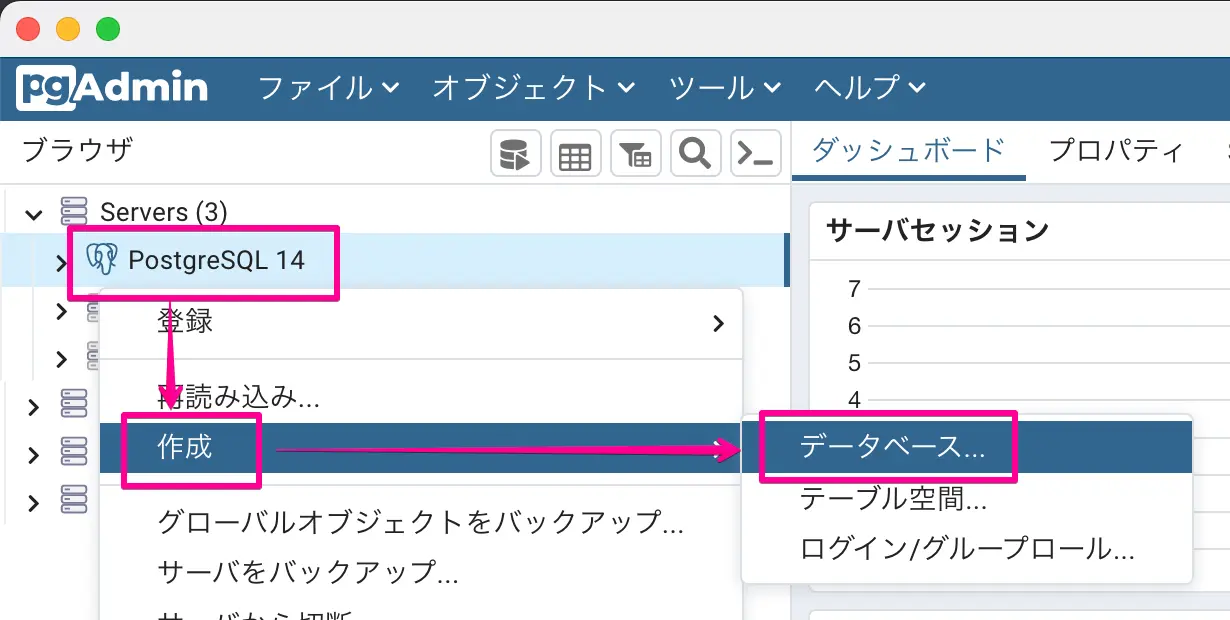
Task: Open the ツール menu
Action: point(724,88)
